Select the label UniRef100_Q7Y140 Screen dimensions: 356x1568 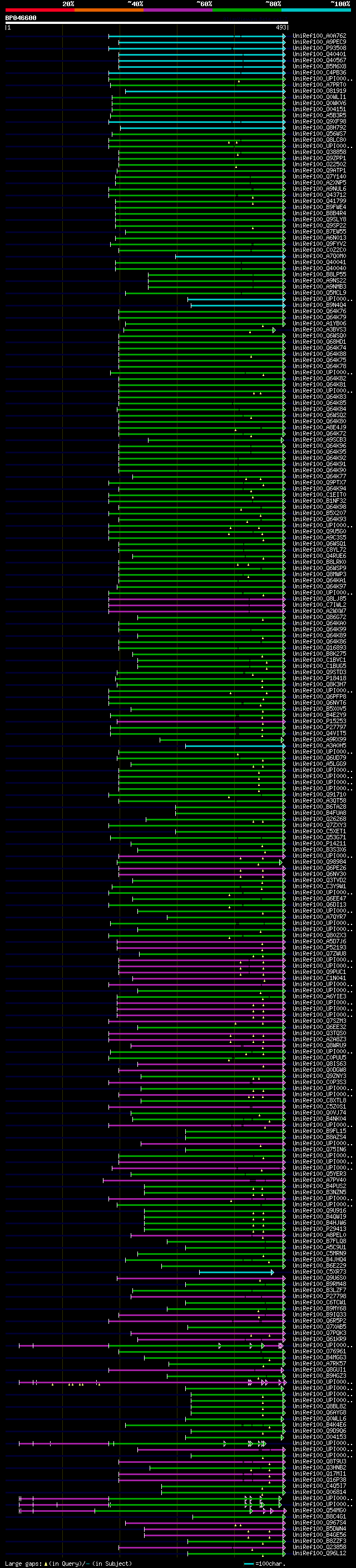[319, 176]
